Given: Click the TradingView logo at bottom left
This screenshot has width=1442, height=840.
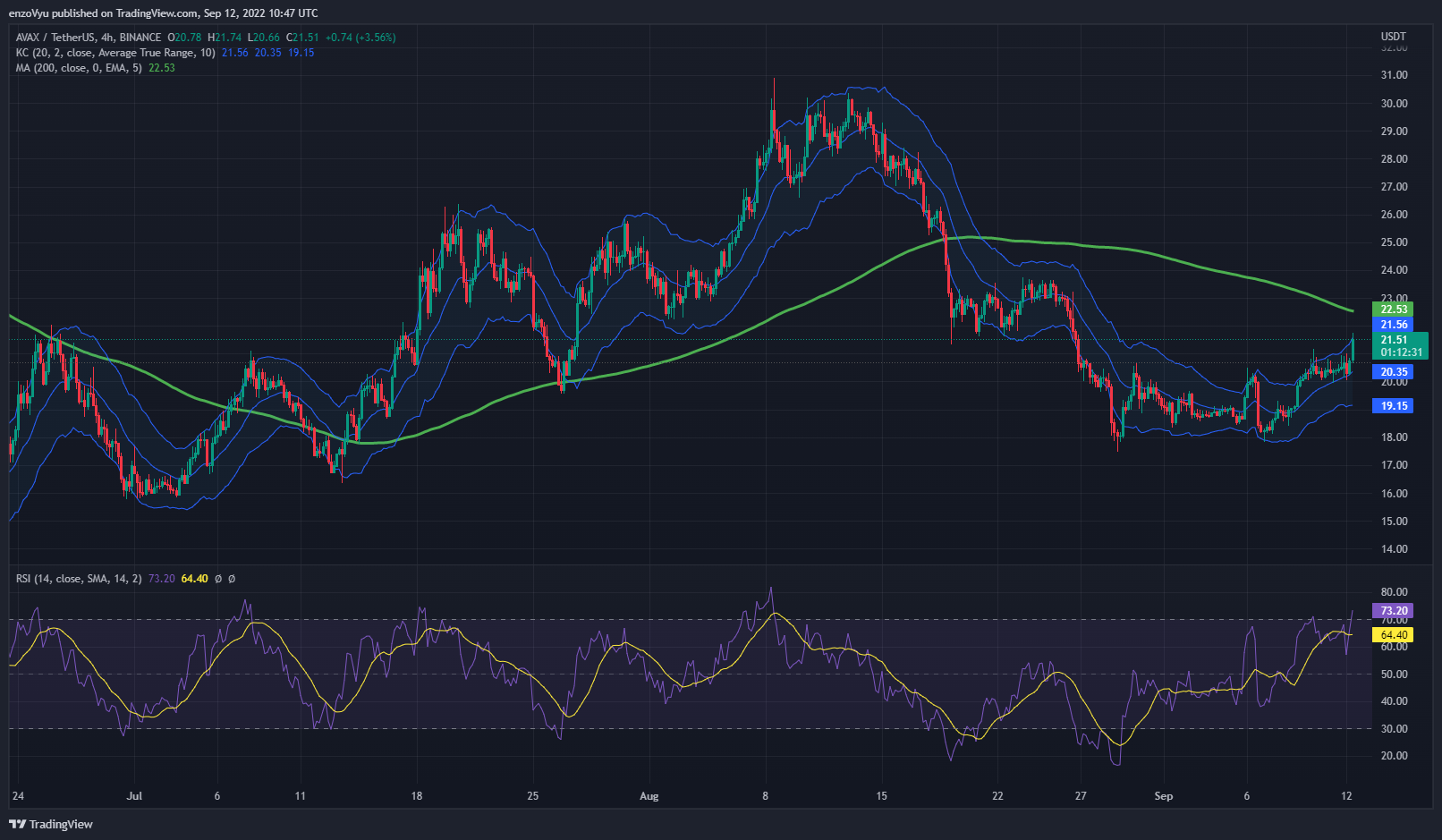Looking at the screenshot, I should click(51, 824).
